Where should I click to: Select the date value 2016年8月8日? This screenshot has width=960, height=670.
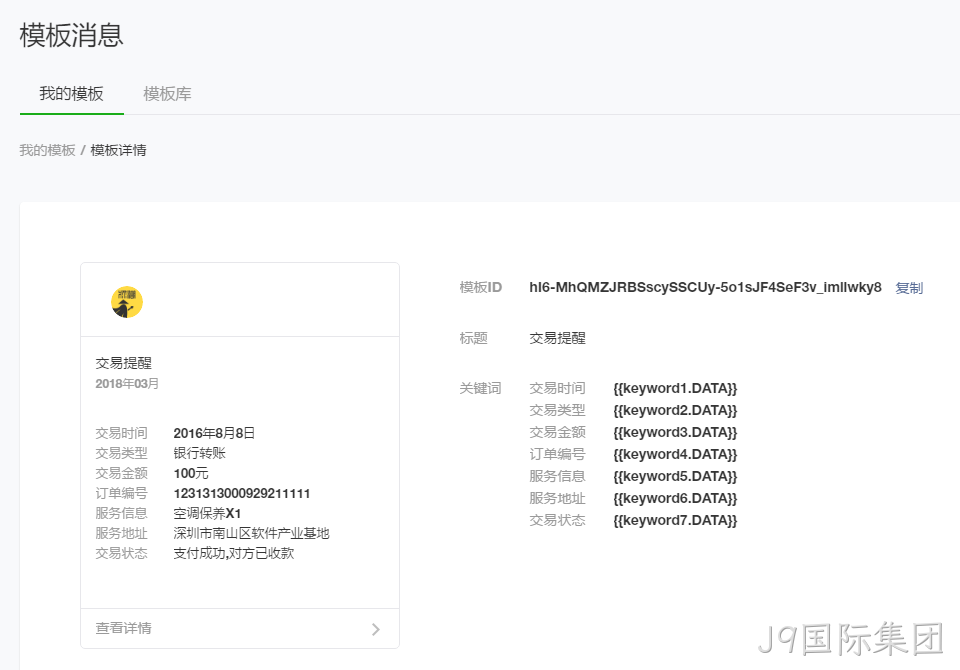[x=214, y=433]
